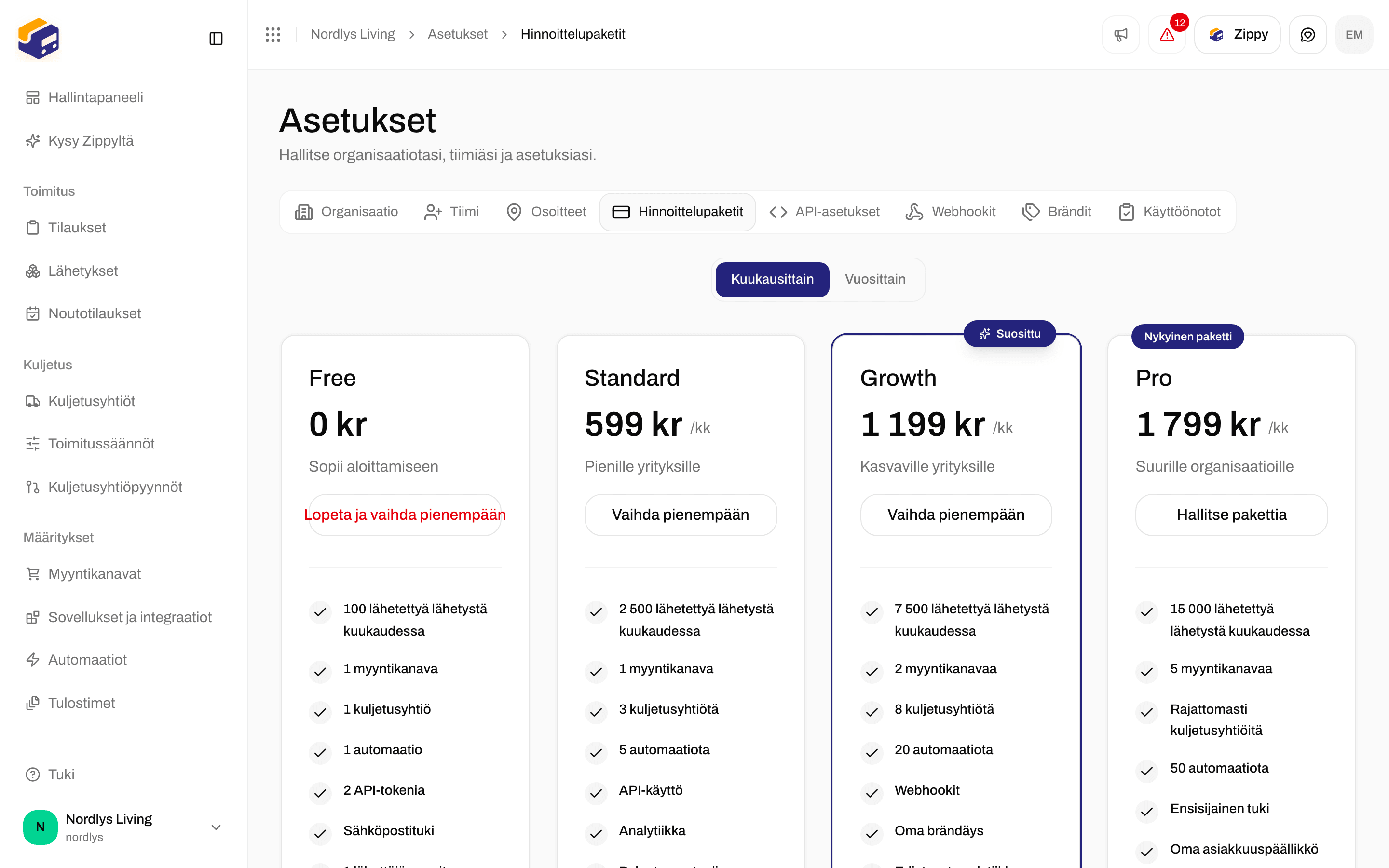Screen dimensions: 1389x868
Task: Click the Zippy logo in sidebar
Action: coord(39,39)
